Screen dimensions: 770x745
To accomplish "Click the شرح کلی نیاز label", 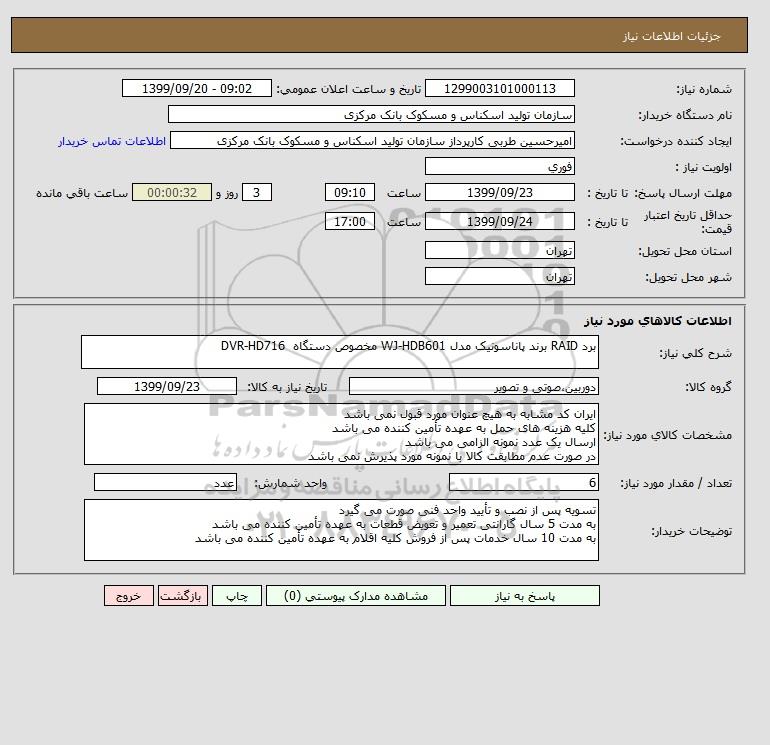I will click(695, 353).
